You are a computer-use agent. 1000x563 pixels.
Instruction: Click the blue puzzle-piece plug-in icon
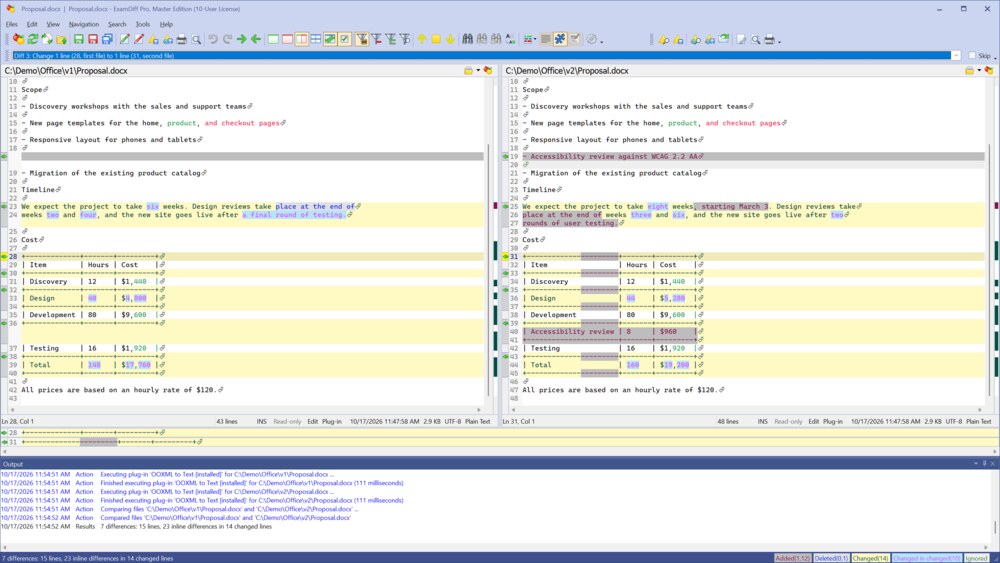coord(560,40)
